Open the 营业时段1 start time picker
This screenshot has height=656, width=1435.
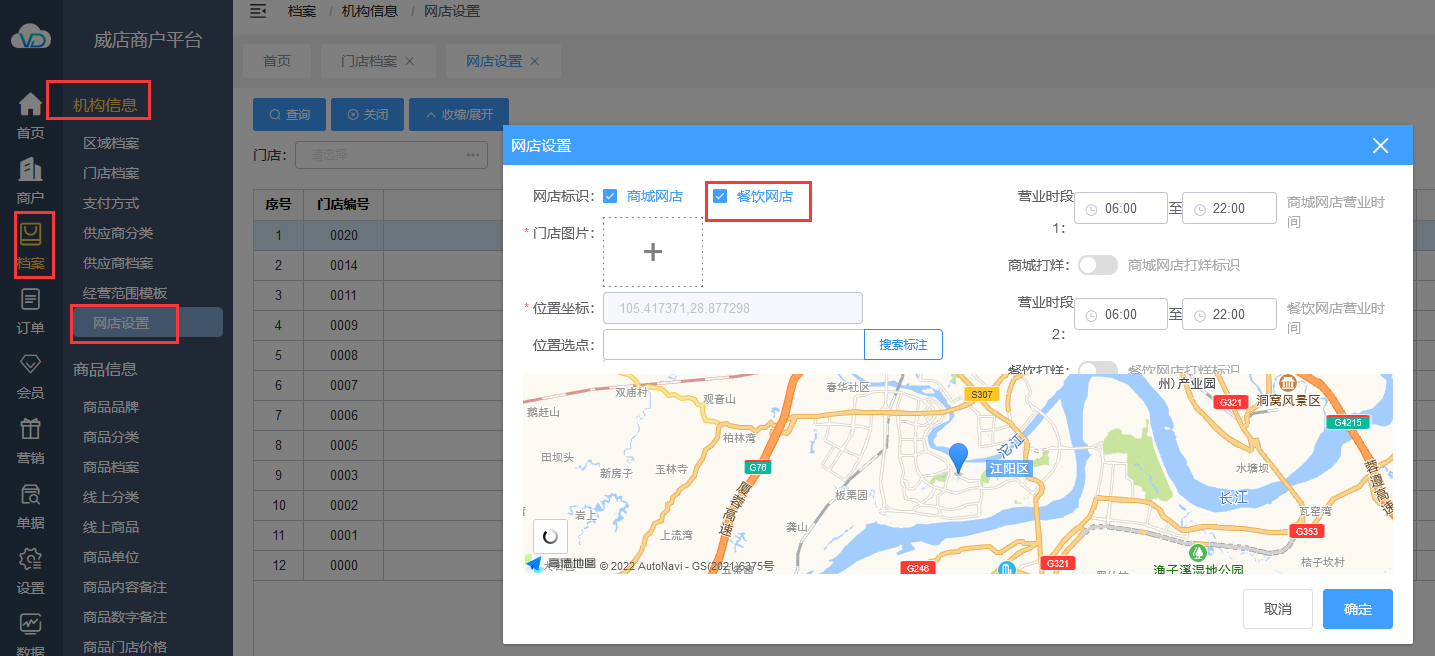point(1121,209)
